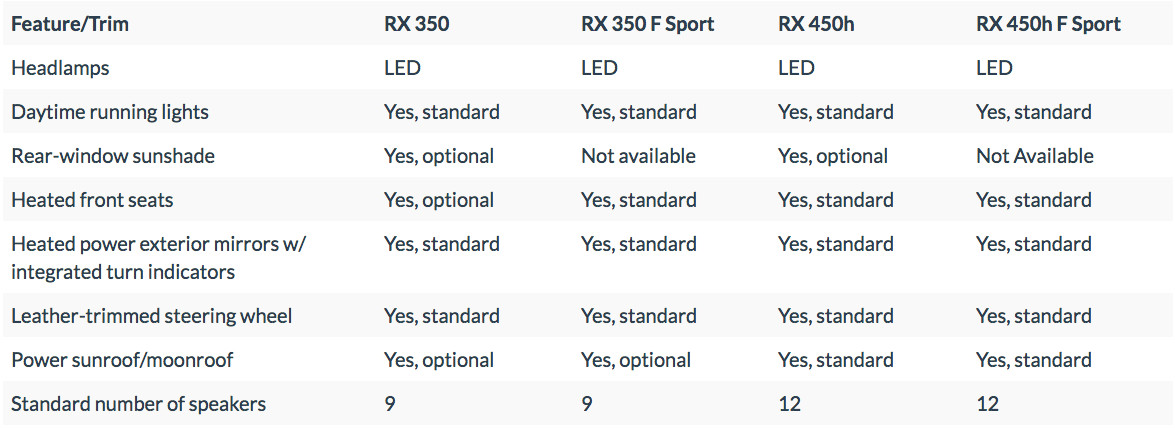Click the Headlamps row label

[x=60, y=68]
